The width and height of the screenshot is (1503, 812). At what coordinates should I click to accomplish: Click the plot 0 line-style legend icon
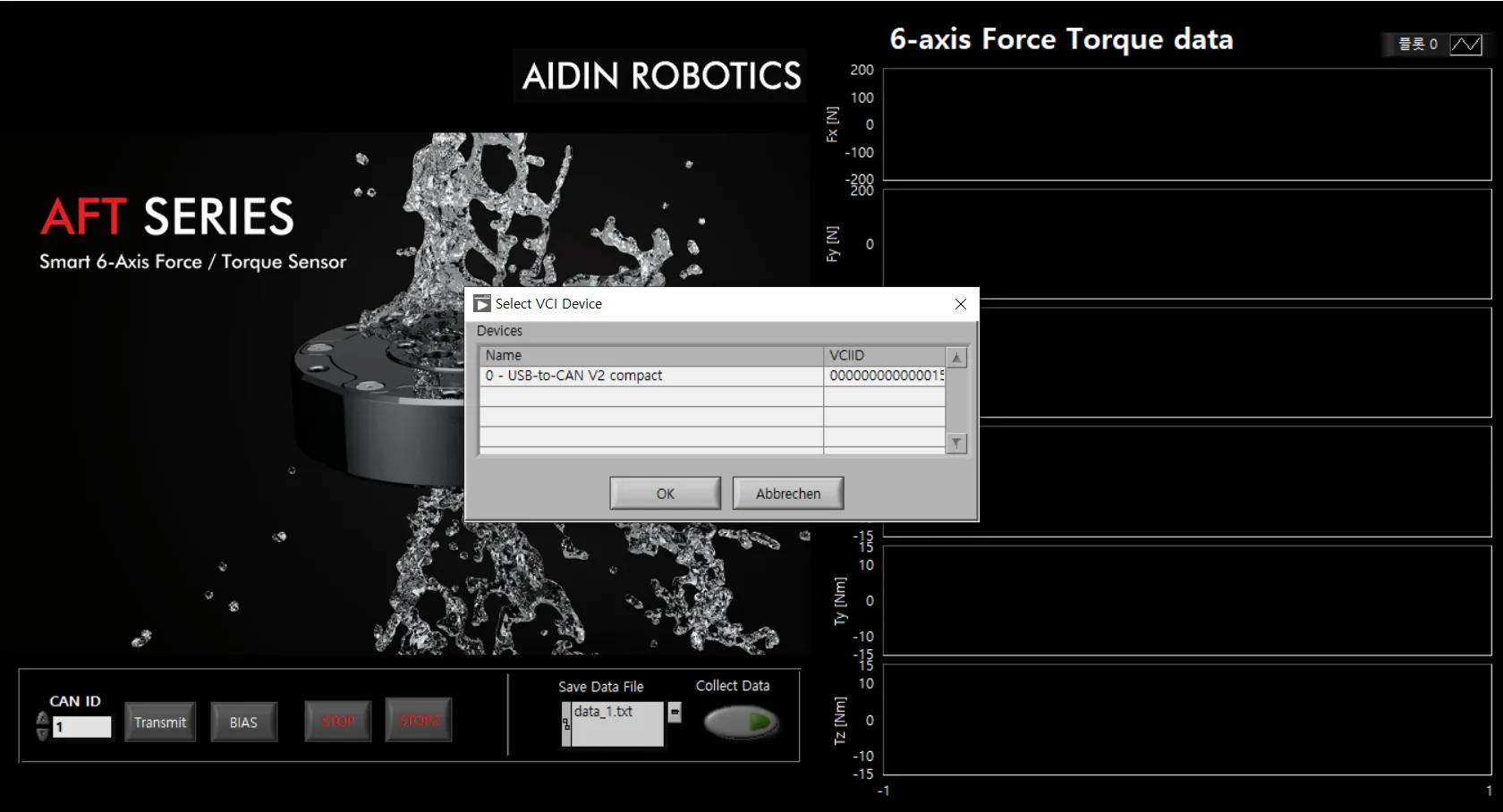pos(1466,44)
